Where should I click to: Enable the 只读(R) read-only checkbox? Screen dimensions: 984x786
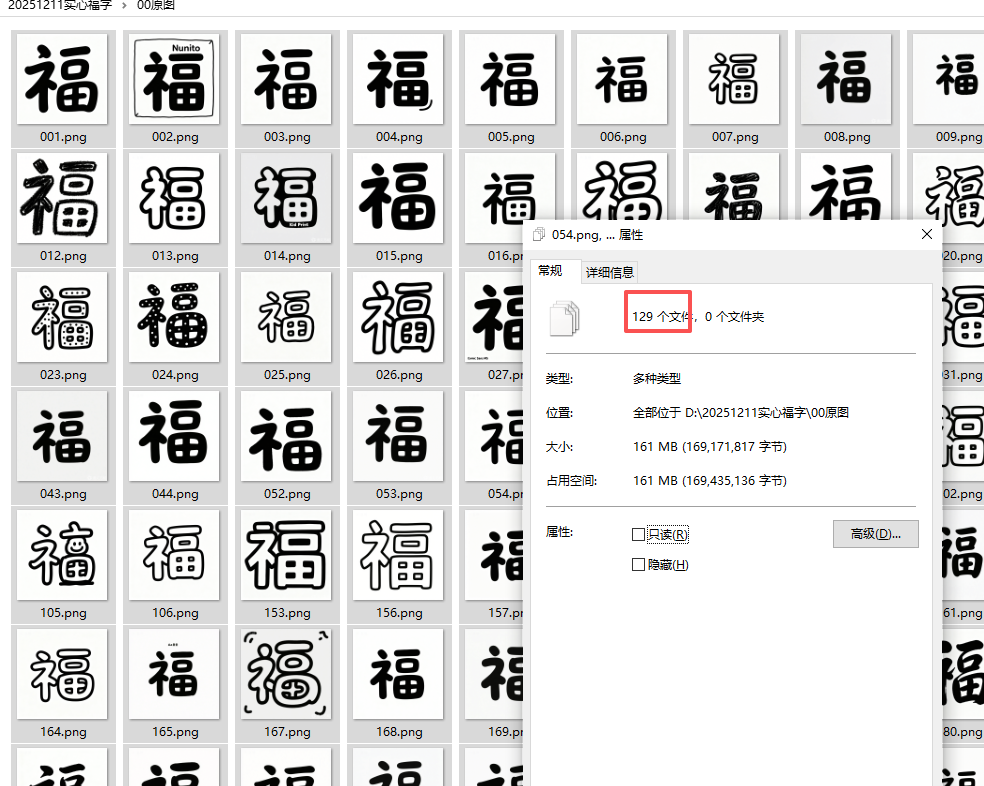tap(638, 534)
